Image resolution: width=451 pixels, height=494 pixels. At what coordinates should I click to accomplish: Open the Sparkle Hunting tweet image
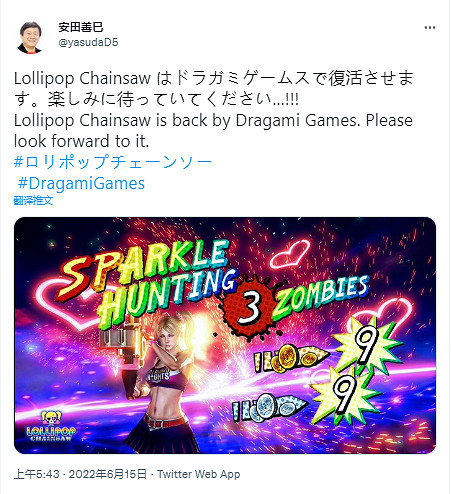(x=225, y=335)
